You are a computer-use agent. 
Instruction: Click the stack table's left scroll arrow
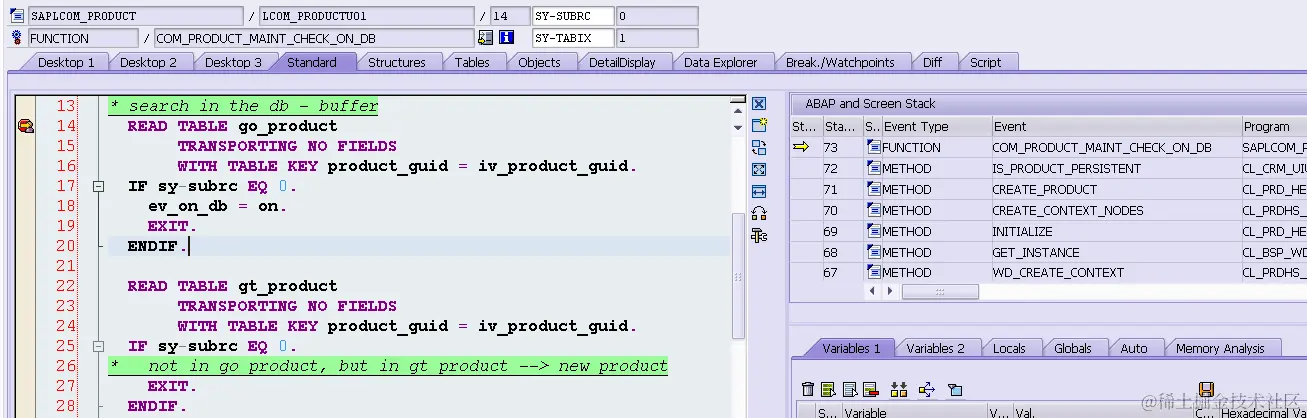pyautogui.click(x=873, y=291)
